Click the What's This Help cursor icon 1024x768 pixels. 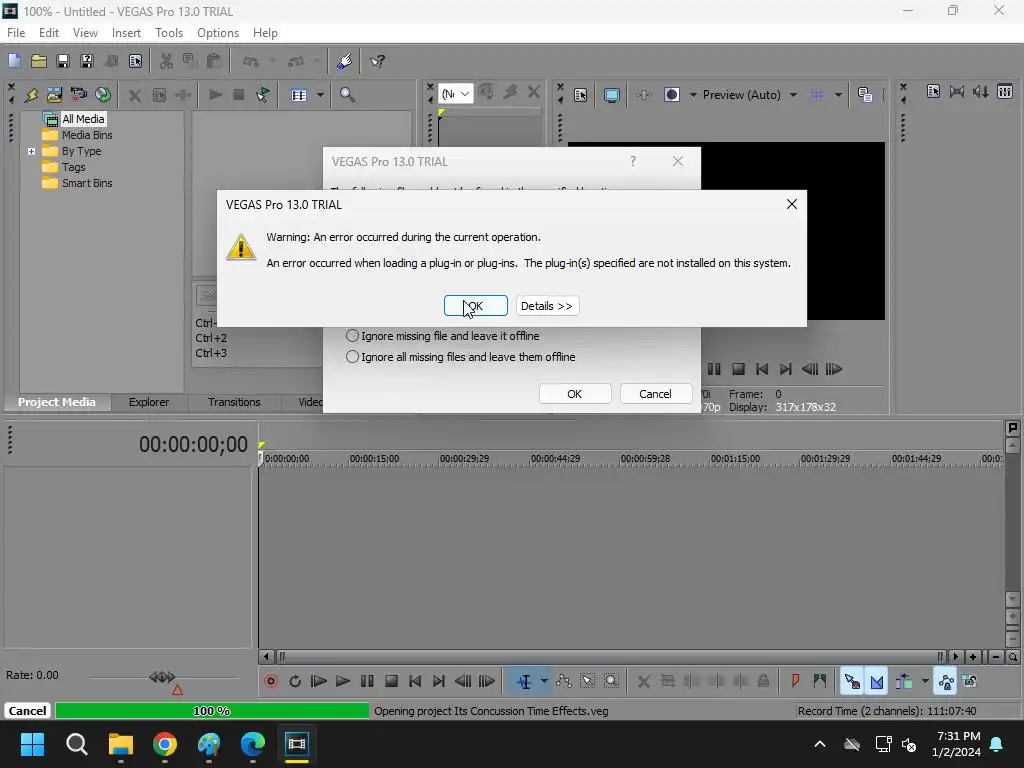click(x=377, y=61)
